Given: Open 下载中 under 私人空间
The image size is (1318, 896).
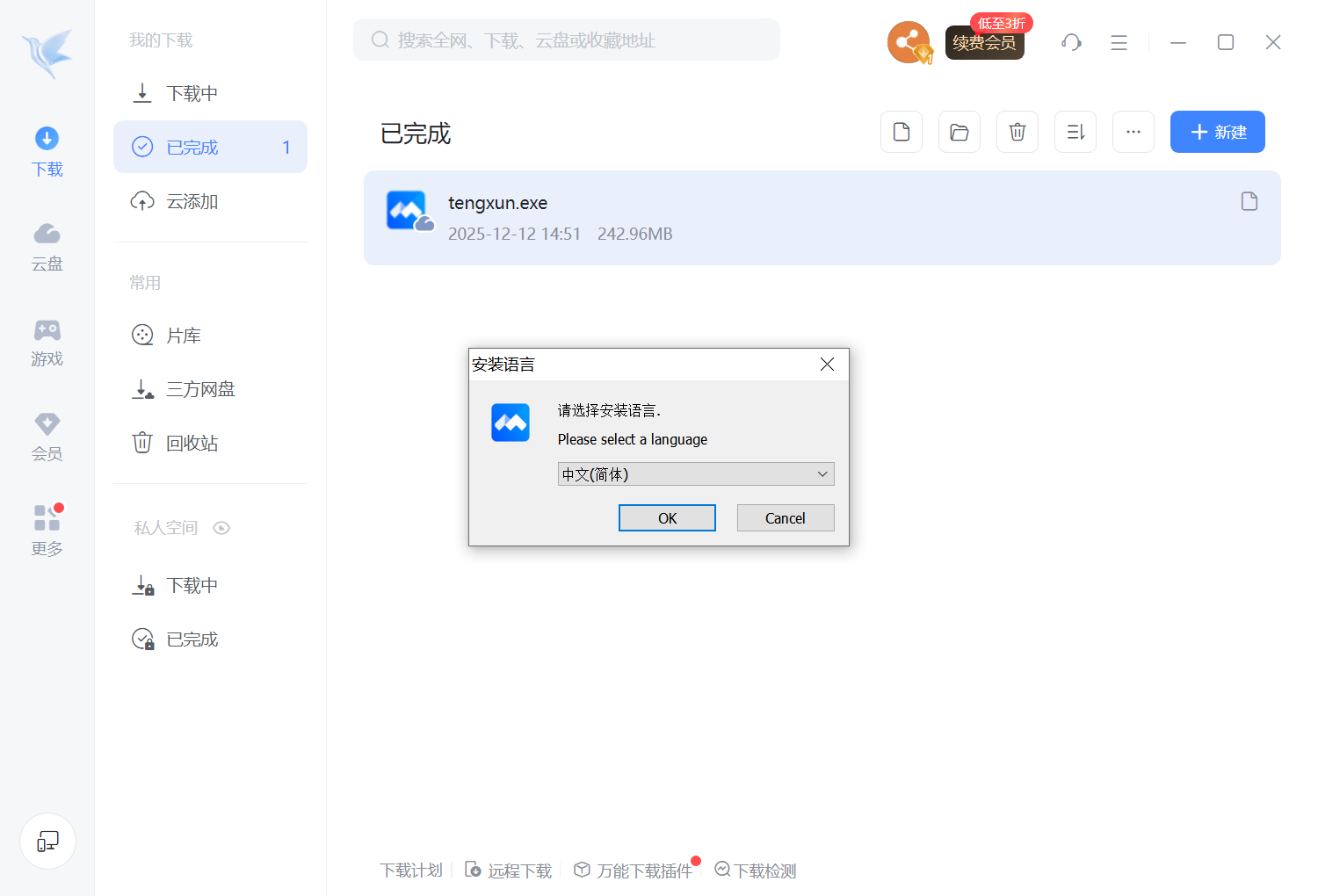Looking at the screenshot, I should 210,585.
